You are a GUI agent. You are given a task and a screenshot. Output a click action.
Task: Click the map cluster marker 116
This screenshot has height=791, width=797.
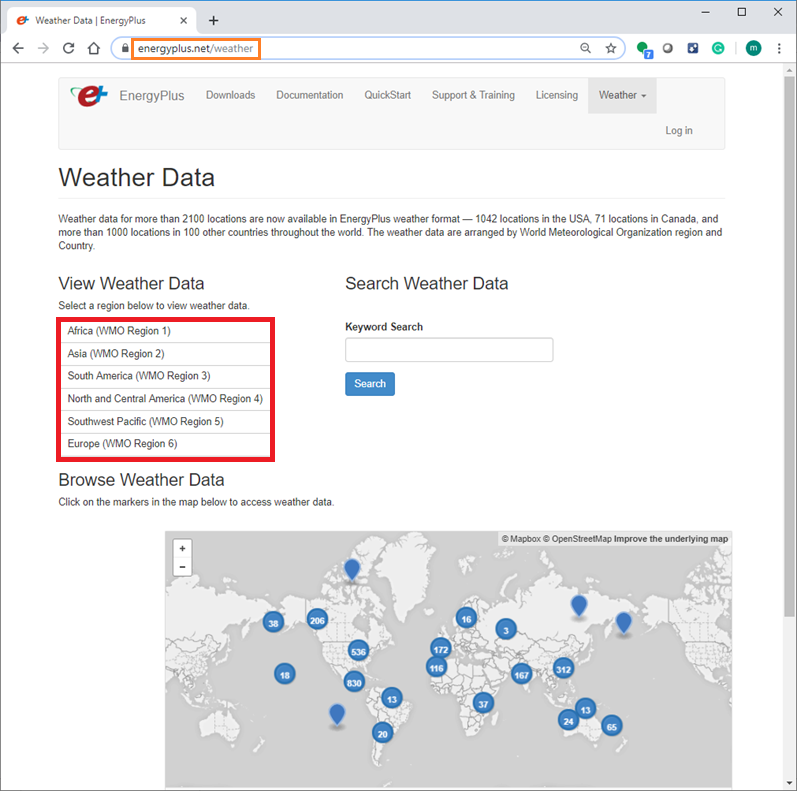pos(436,667)
